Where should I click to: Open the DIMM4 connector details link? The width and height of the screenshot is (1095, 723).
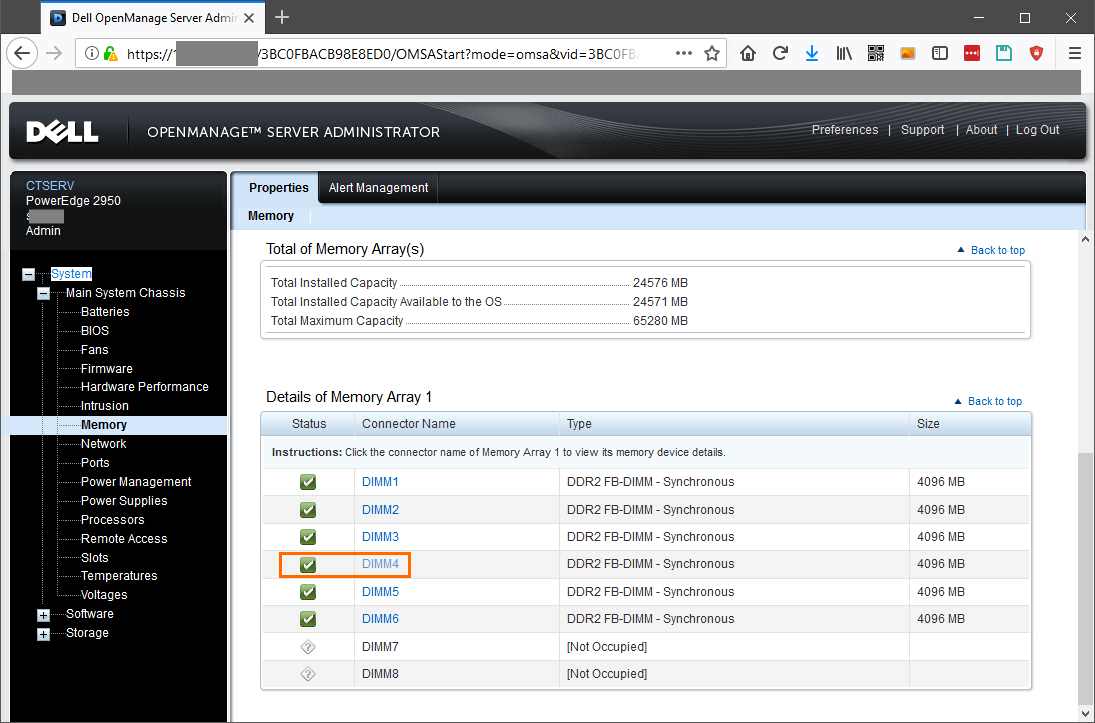click(380, 564)
